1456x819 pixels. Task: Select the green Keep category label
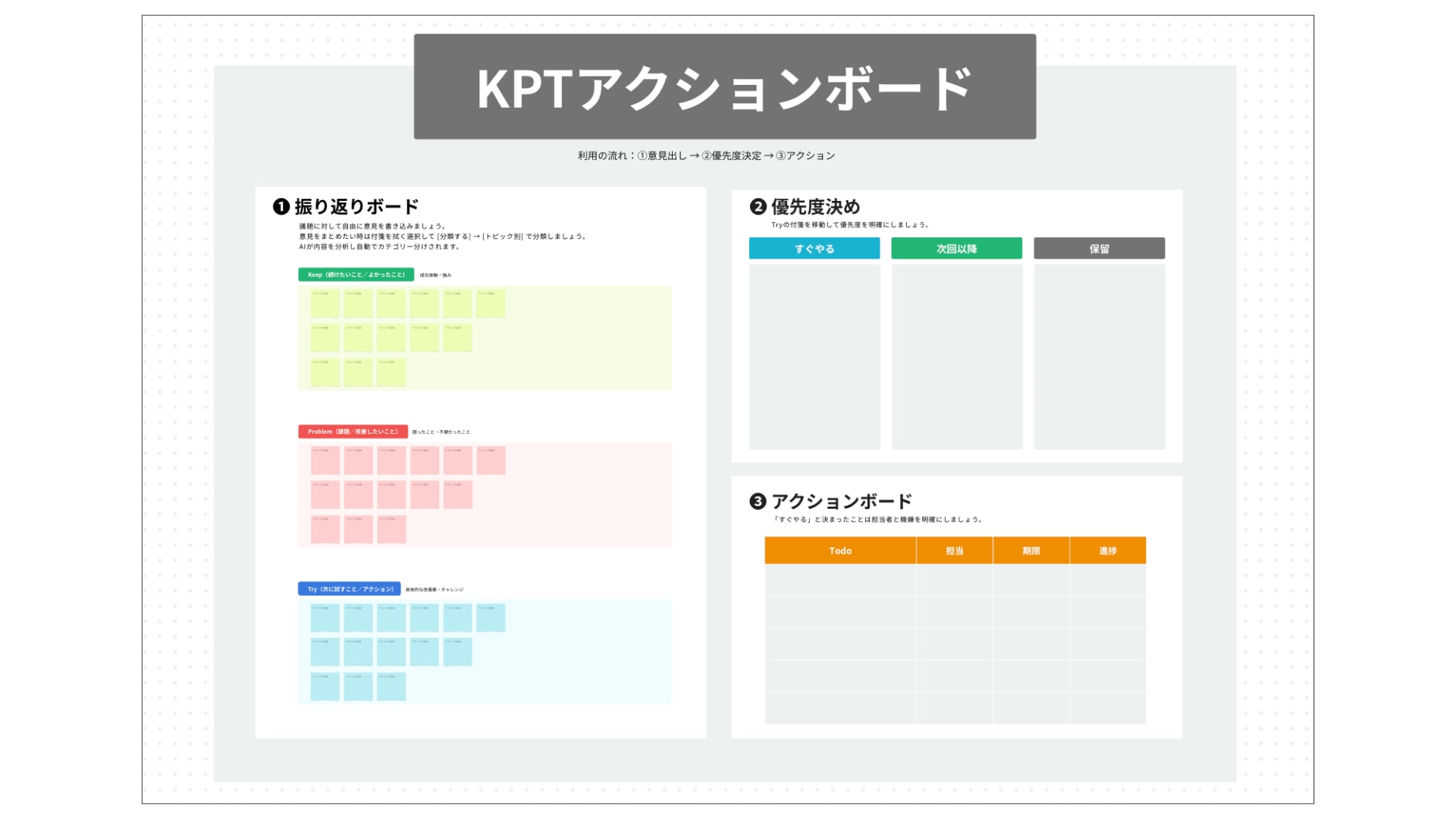point(356,275)
